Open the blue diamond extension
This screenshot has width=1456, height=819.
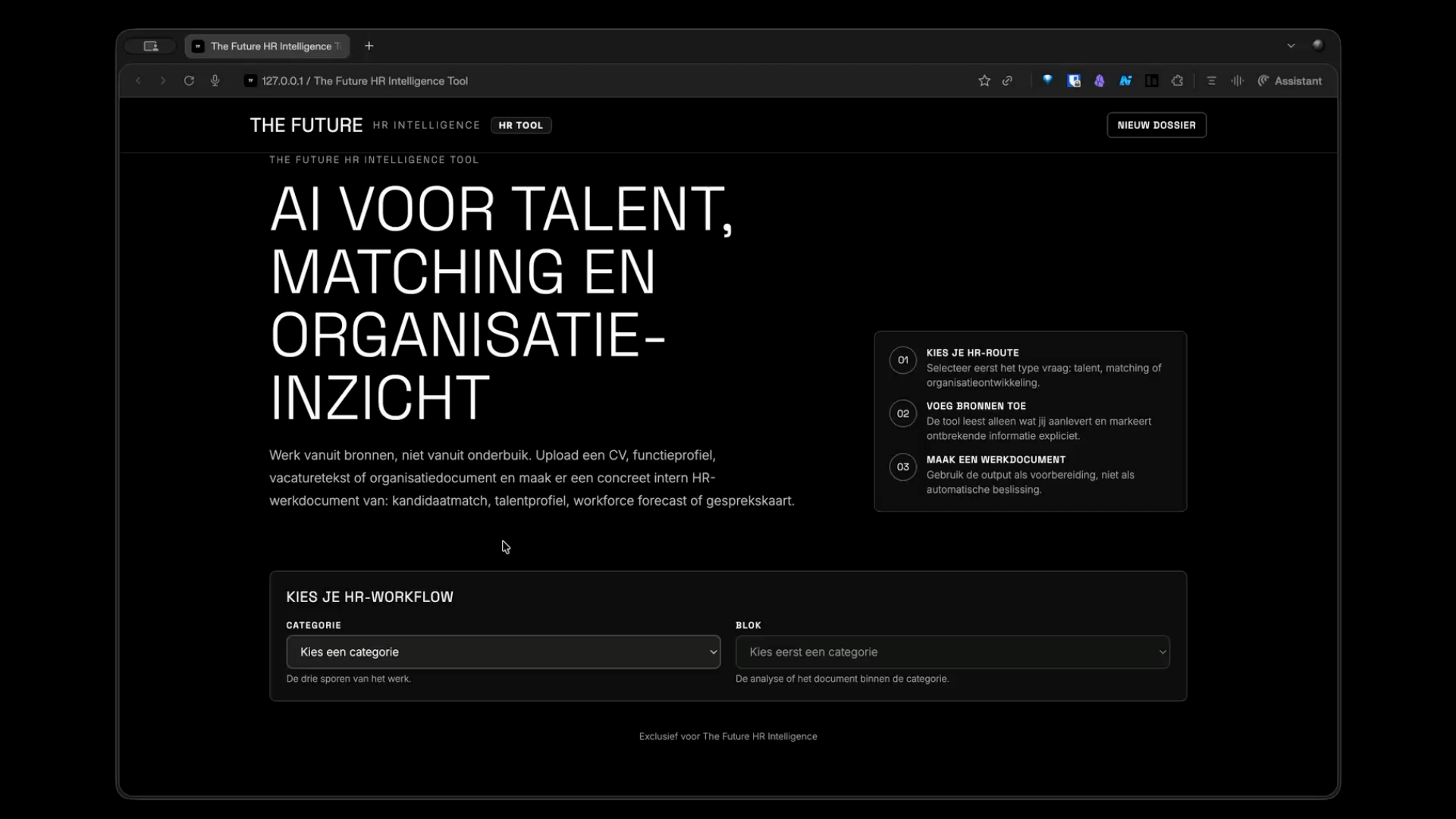tap(1047, 80)
